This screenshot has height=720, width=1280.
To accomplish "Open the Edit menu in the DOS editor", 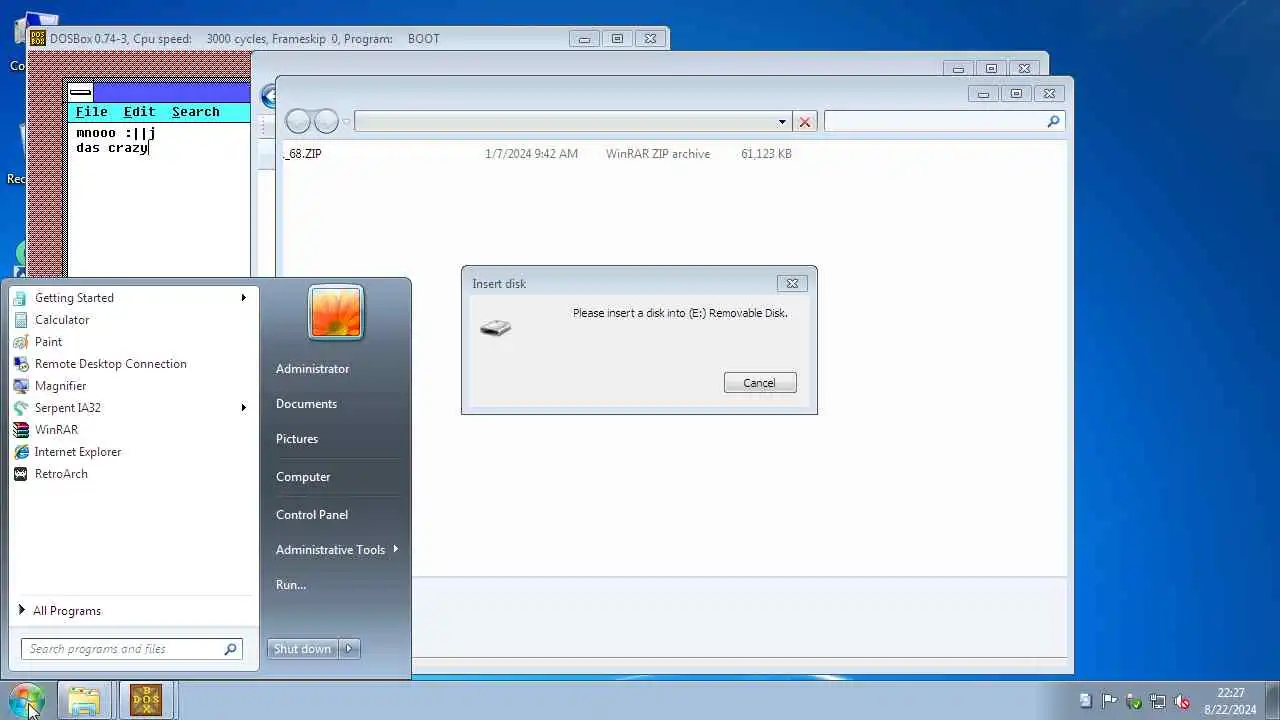I will 139,112.
